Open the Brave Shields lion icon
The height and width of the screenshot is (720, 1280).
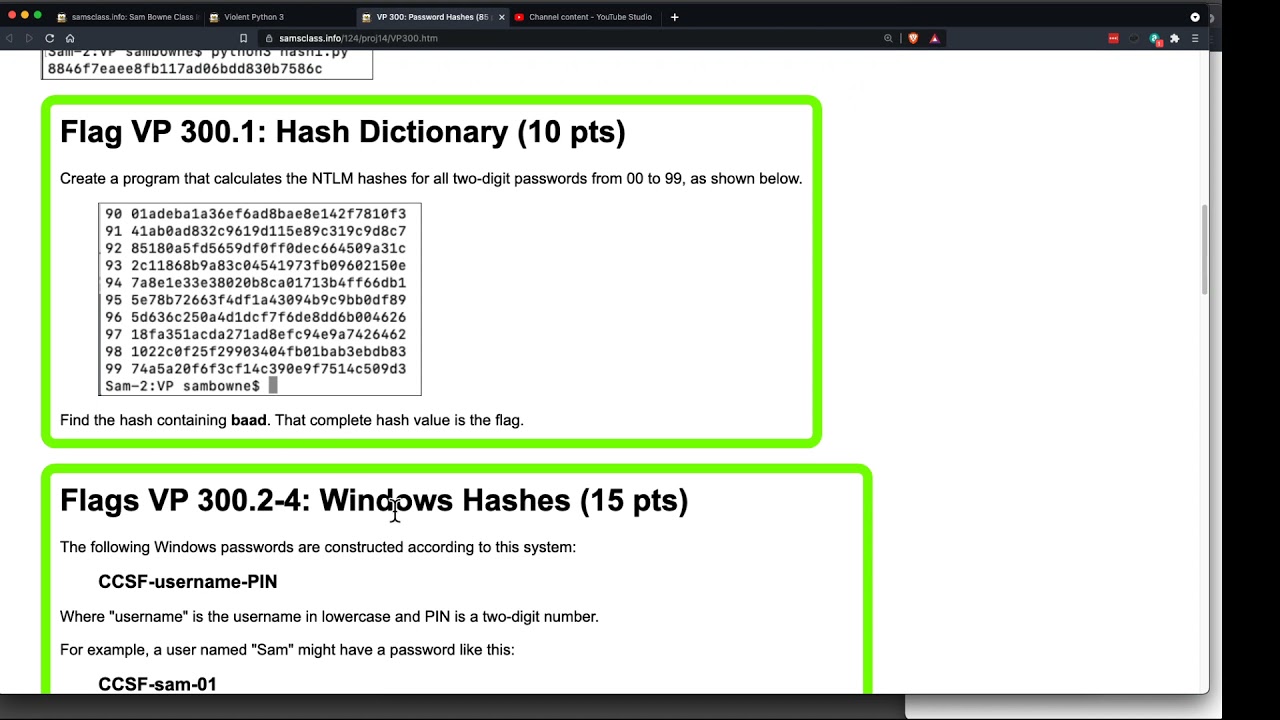[913, 38]
